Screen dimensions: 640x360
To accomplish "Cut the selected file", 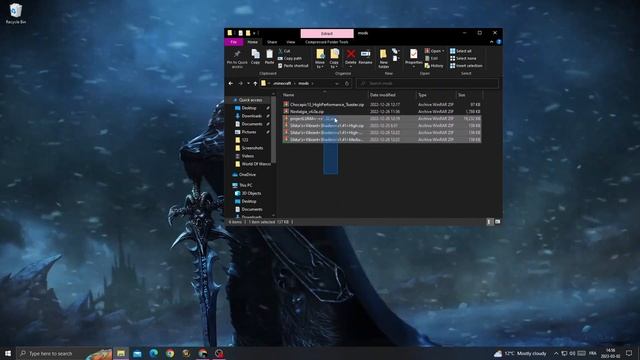I will pos(284,51).
